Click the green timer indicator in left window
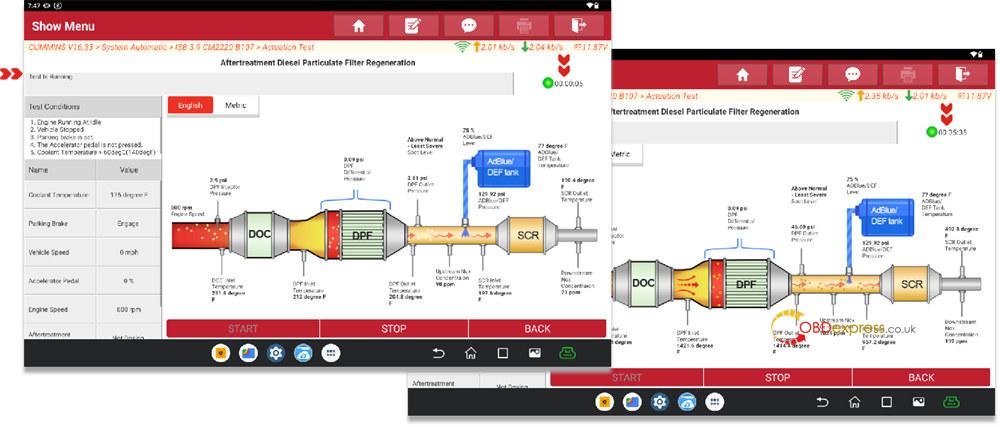This screenshot has height=427, width=1000. click(547, 83)
